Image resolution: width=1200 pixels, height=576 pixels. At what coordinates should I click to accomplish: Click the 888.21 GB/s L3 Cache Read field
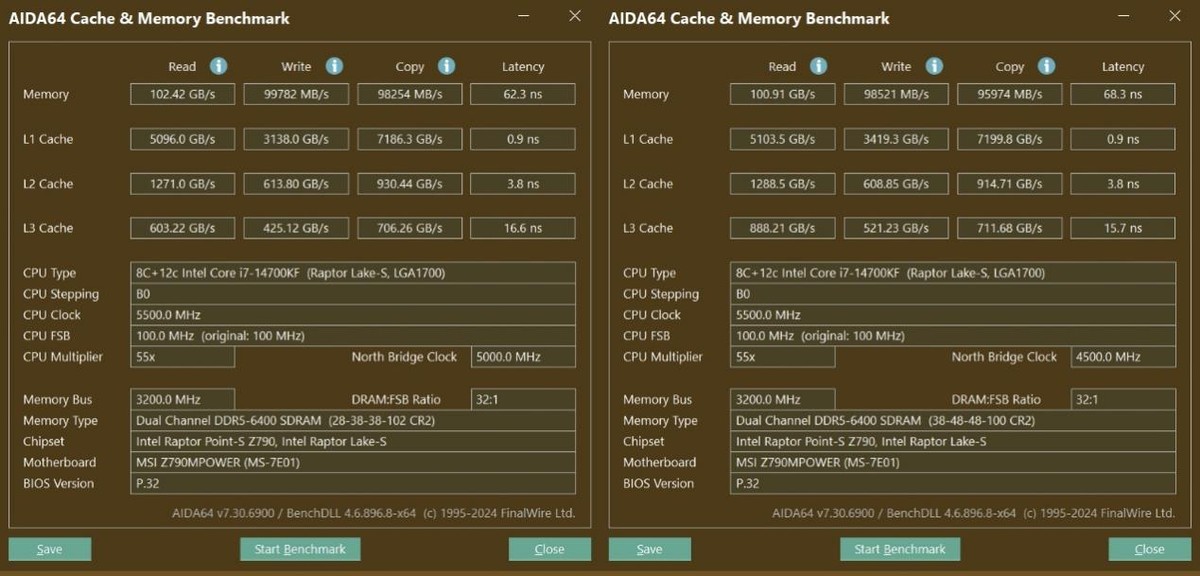(782, 228)
